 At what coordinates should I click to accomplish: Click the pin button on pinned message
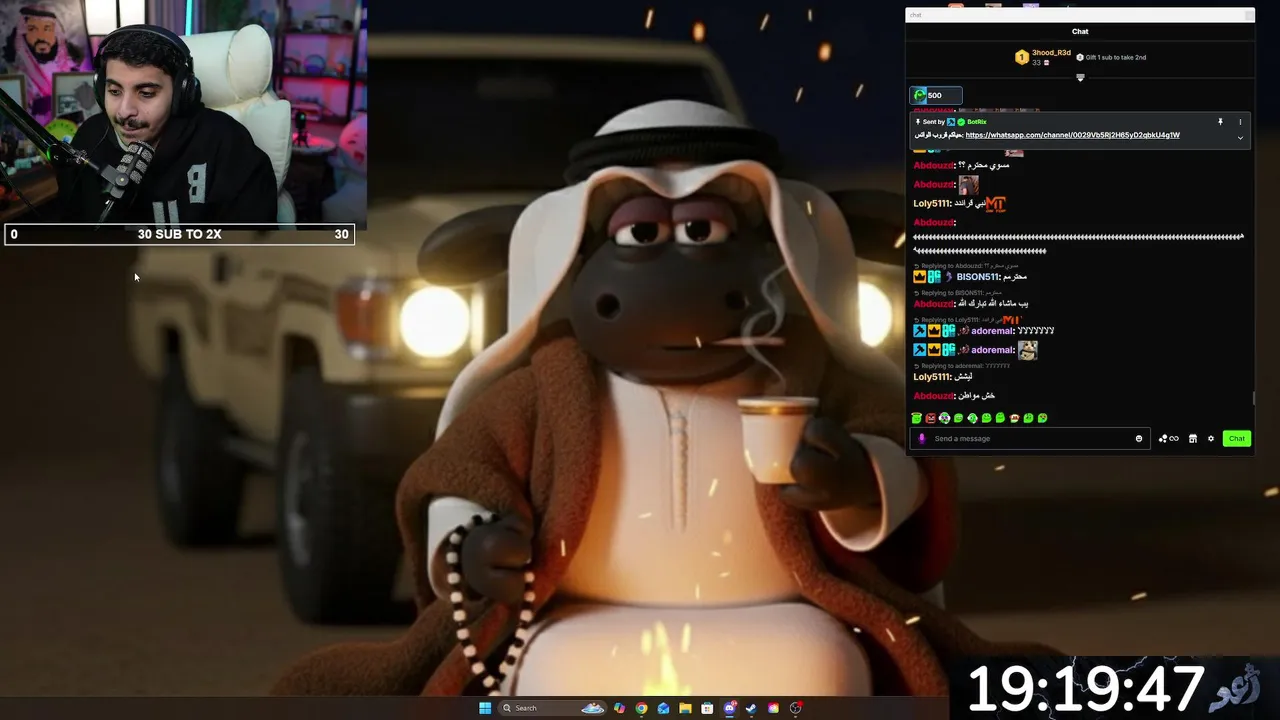pos(1220,122)
